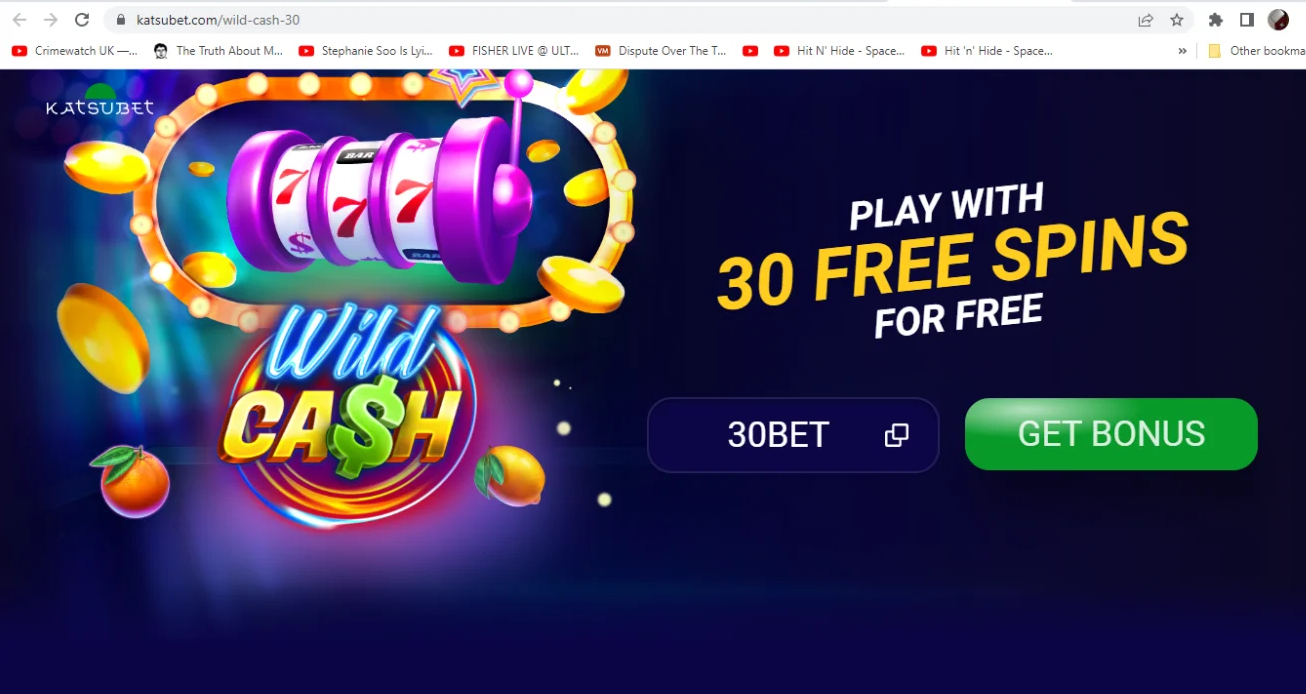This screenshot has height=694, width=1306.
Task: Click the browser back arrow
Action: pos(19,20)
